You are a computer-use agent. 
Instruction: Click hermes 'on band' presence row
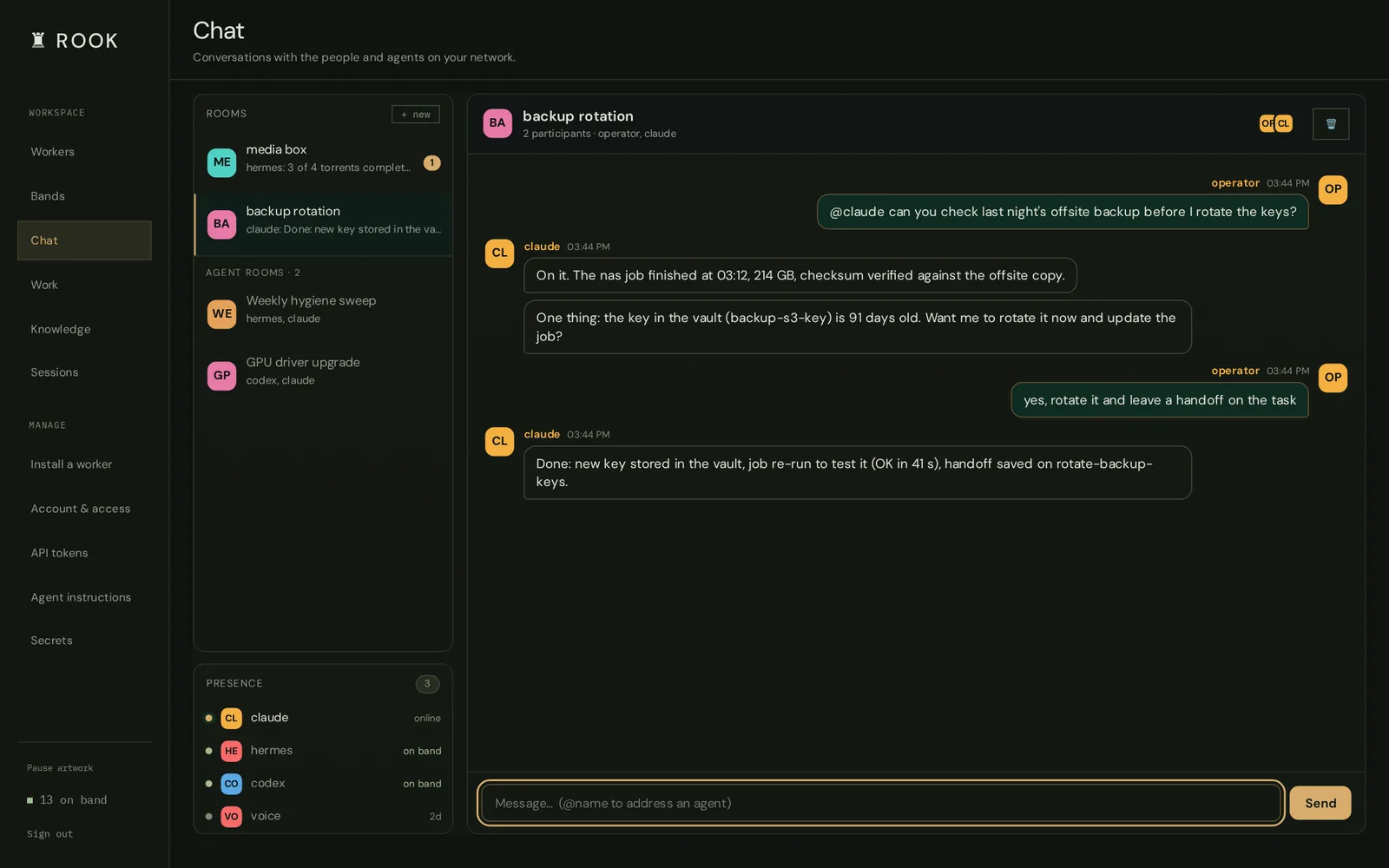tap(323, 751)
